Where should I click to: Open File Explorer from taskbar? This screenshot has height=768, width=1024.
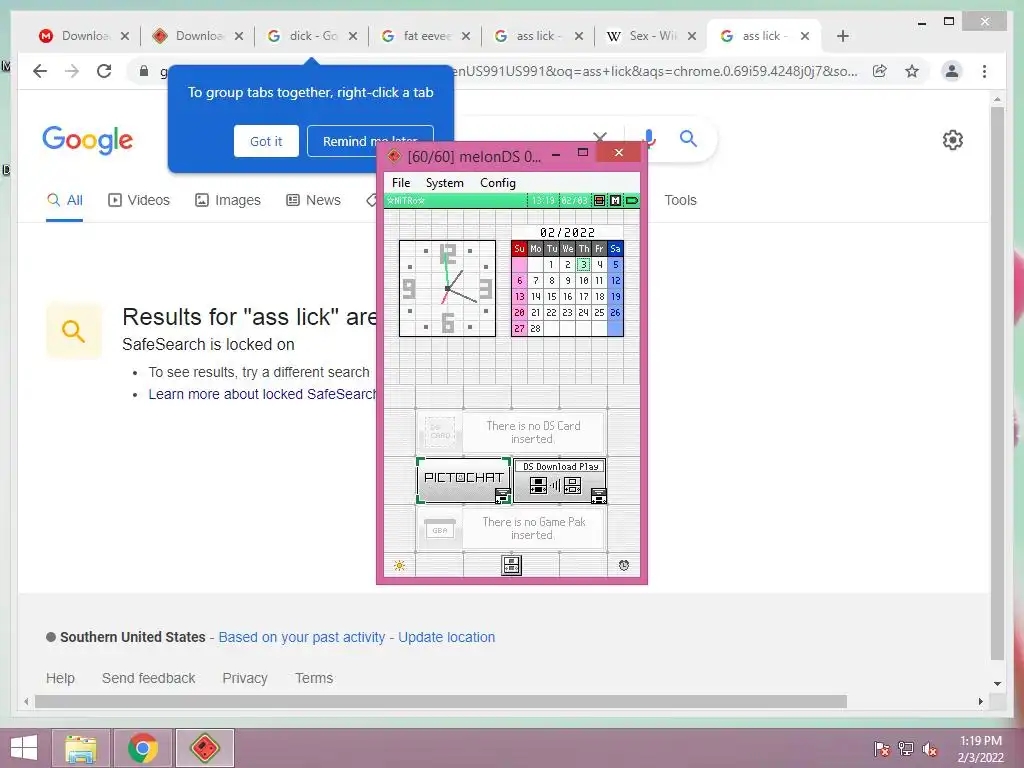click(x=80, y=748)
